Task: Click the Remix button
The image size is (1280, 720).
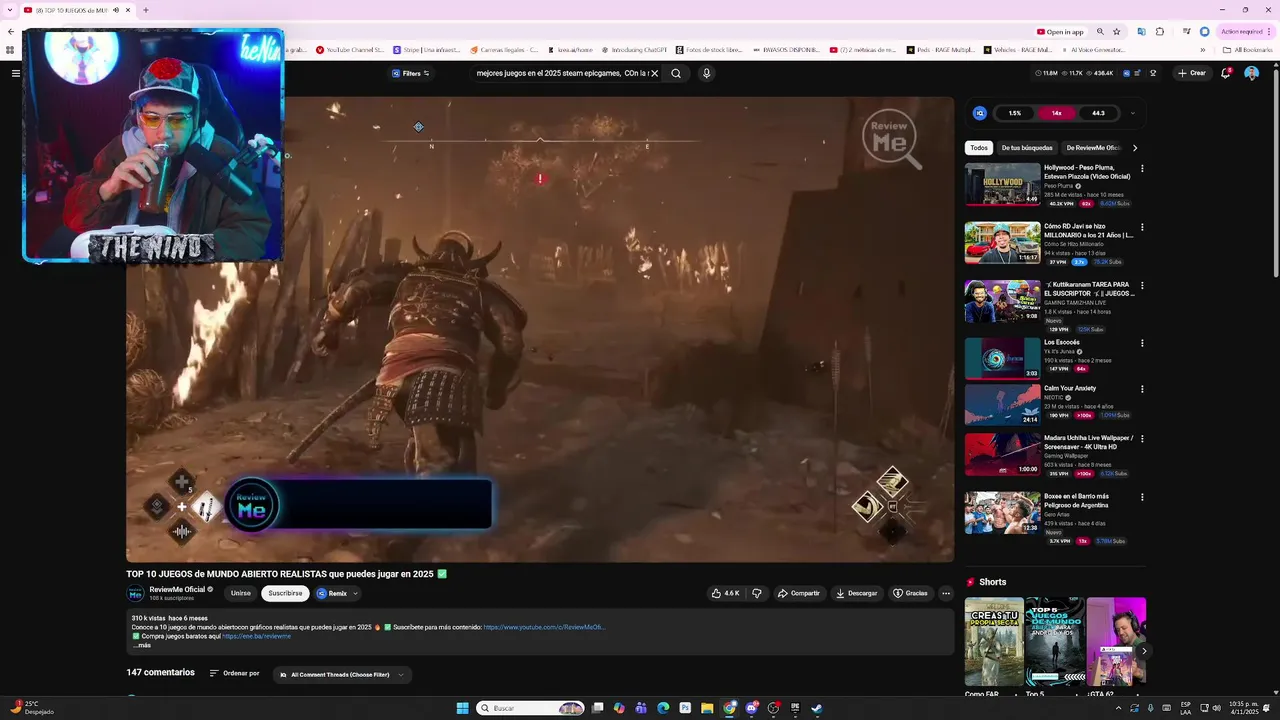Action: tap(332, 593)
